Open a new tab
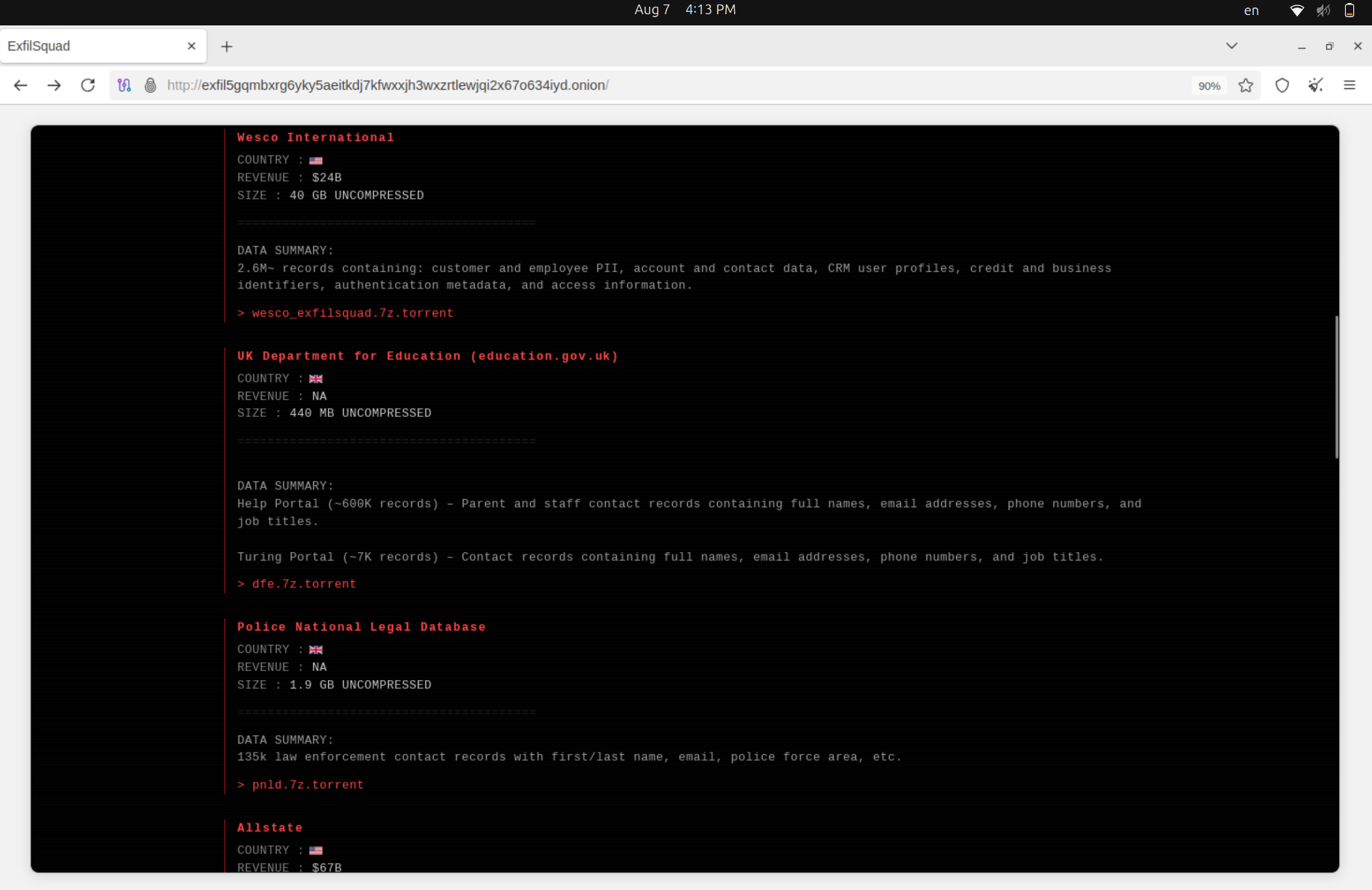1372x890 pixels. (227, 46)
